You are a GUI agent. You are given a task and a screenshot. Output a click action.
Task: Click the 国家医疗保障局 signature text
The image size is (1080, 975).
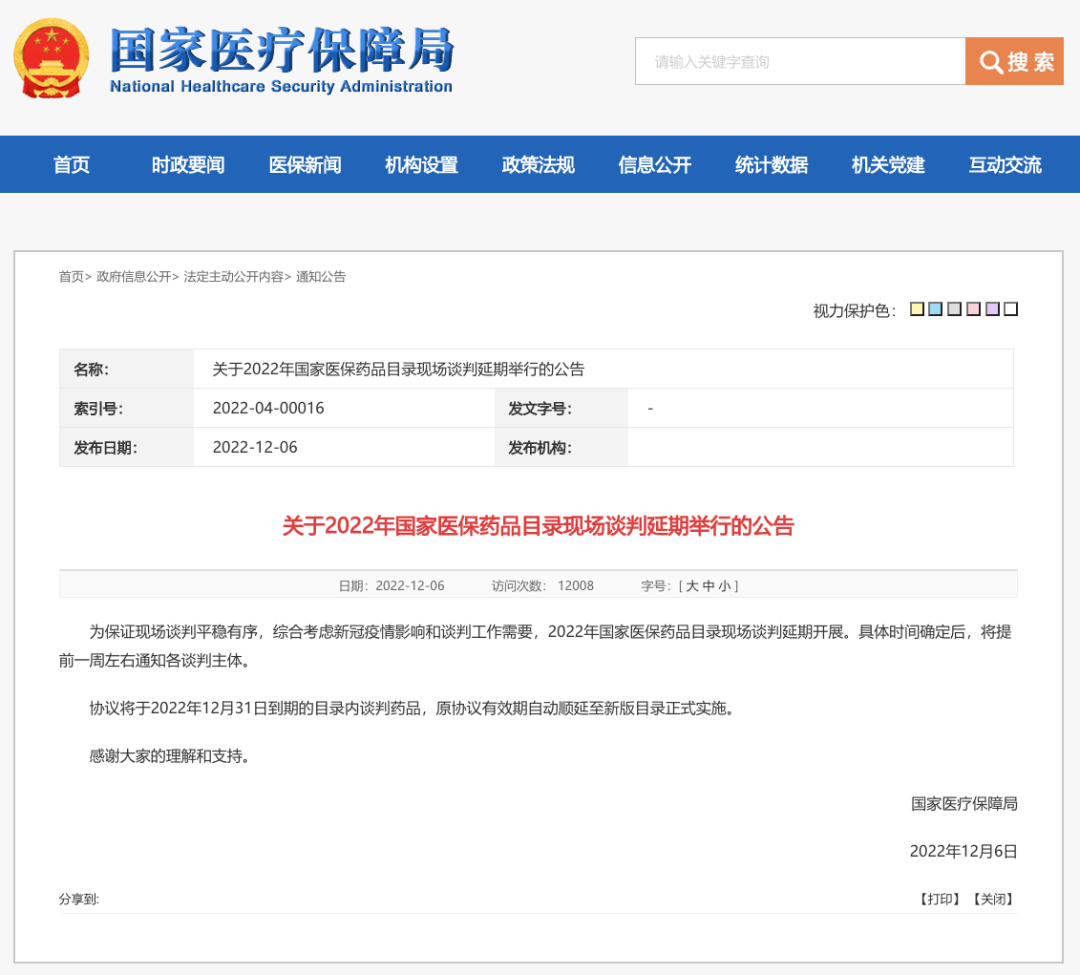(x=964, y=804)
